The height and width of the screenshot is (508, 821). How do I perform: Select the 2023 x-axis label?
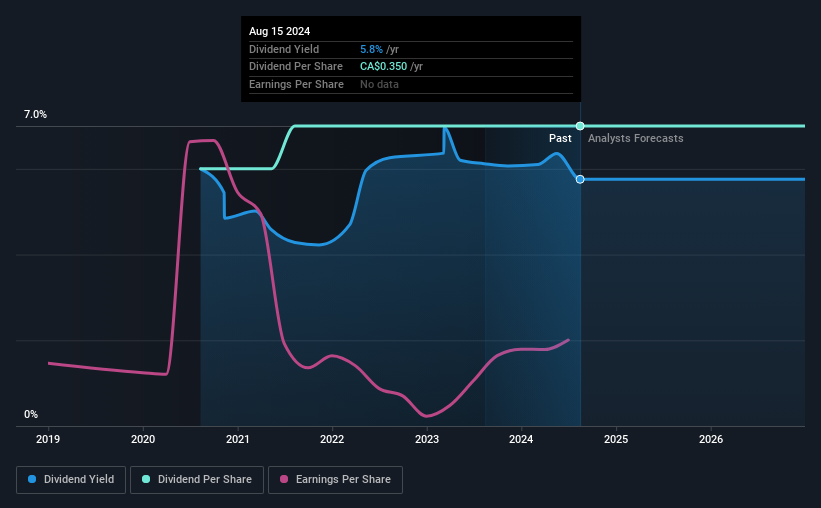coord(427,439)
